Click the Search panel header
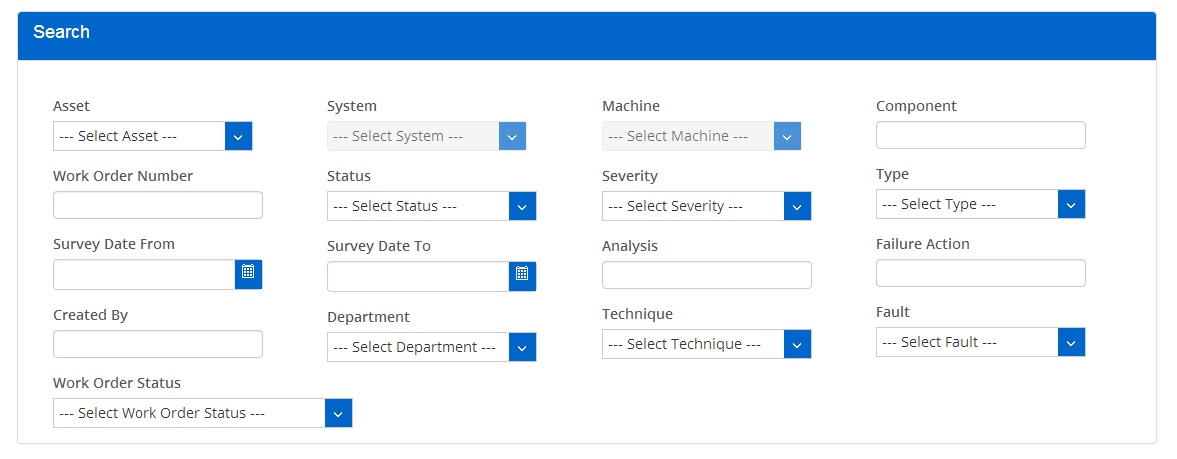The height and width of the screenshot is (459, 1177). (586, 33)
